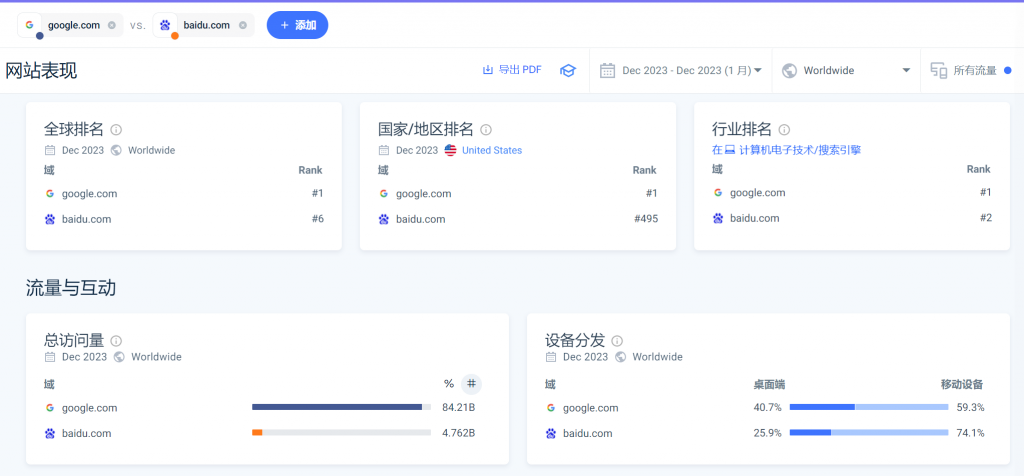Click baidu.com in the 设备分发 card

pyautogui.click(x=588, y=433)
